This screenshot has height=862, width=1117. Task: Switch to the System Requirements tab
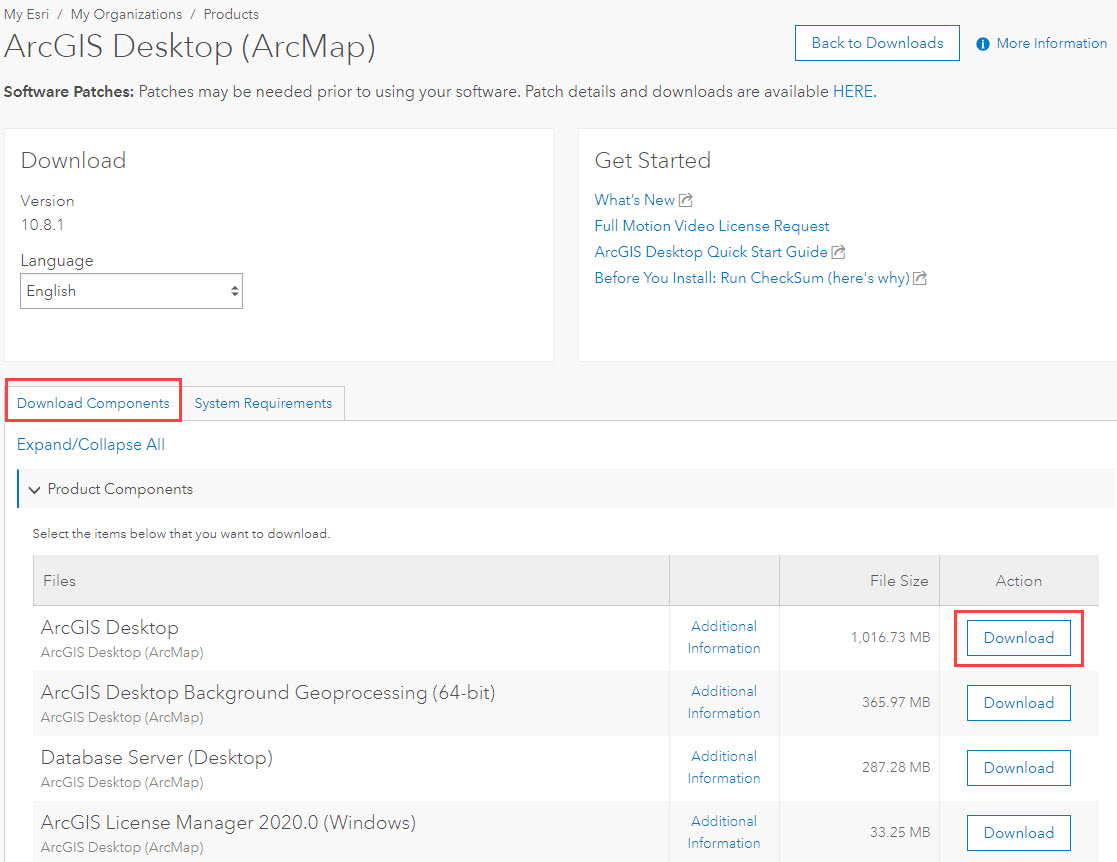tap(263, 403)
